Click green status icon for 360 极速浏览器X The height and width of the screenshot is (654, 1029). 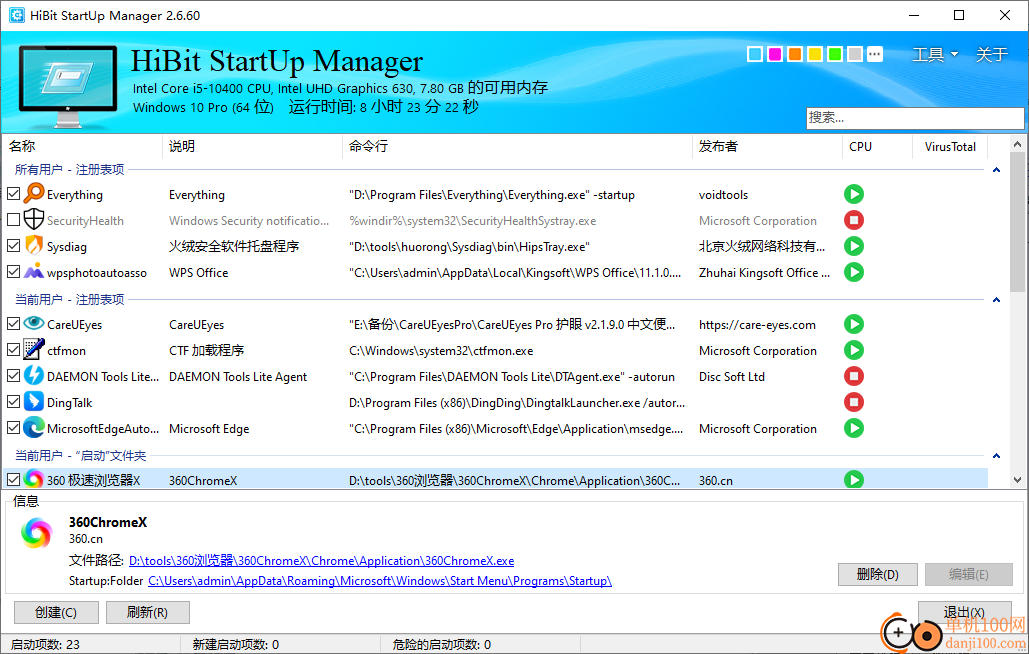854,480
